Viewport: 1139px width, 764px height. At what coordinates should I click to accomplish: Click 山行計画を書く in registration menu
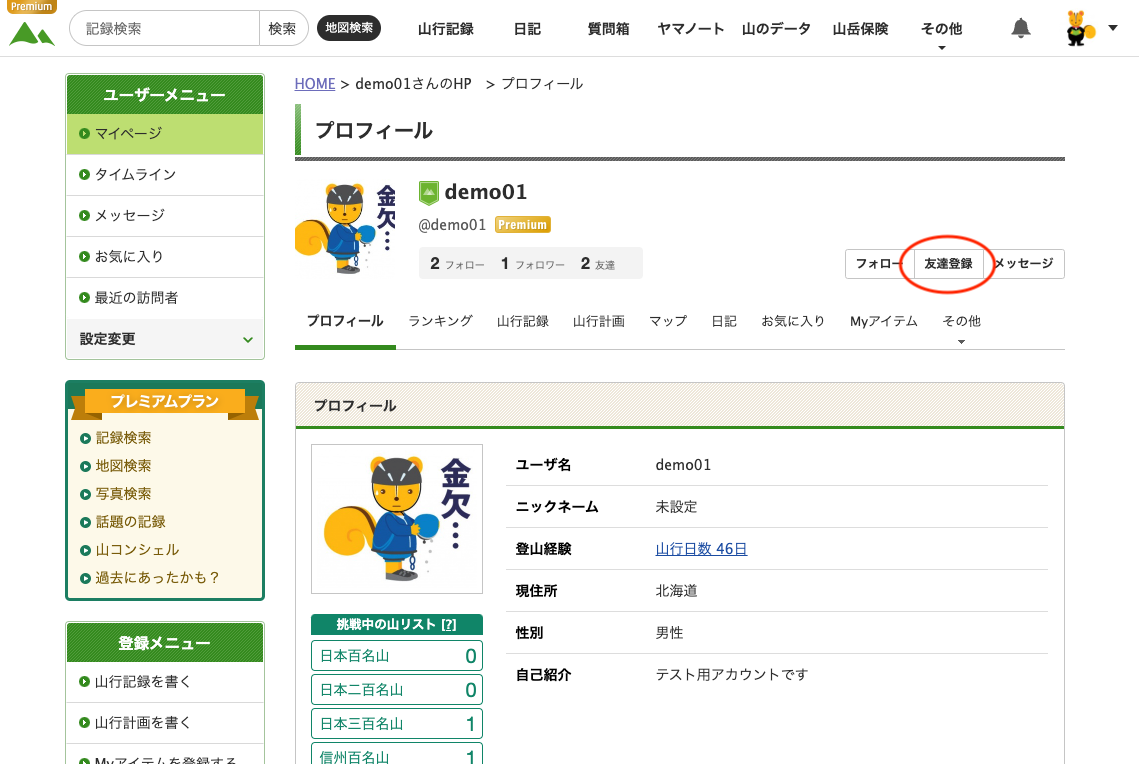point(165,723)
